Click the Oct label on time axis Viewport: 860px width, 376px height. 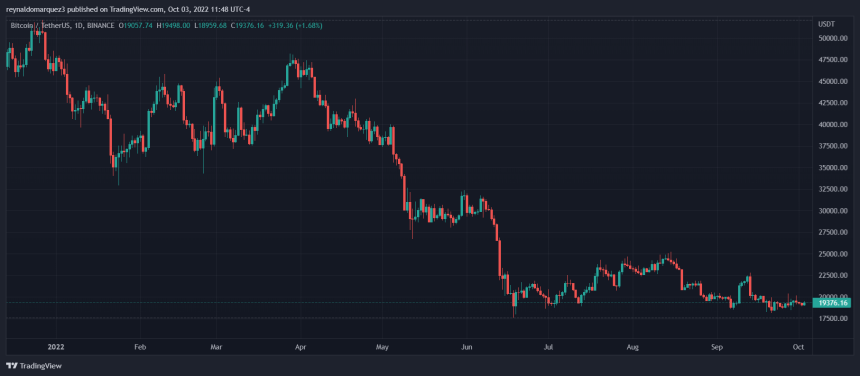click(x=798, y=347)
